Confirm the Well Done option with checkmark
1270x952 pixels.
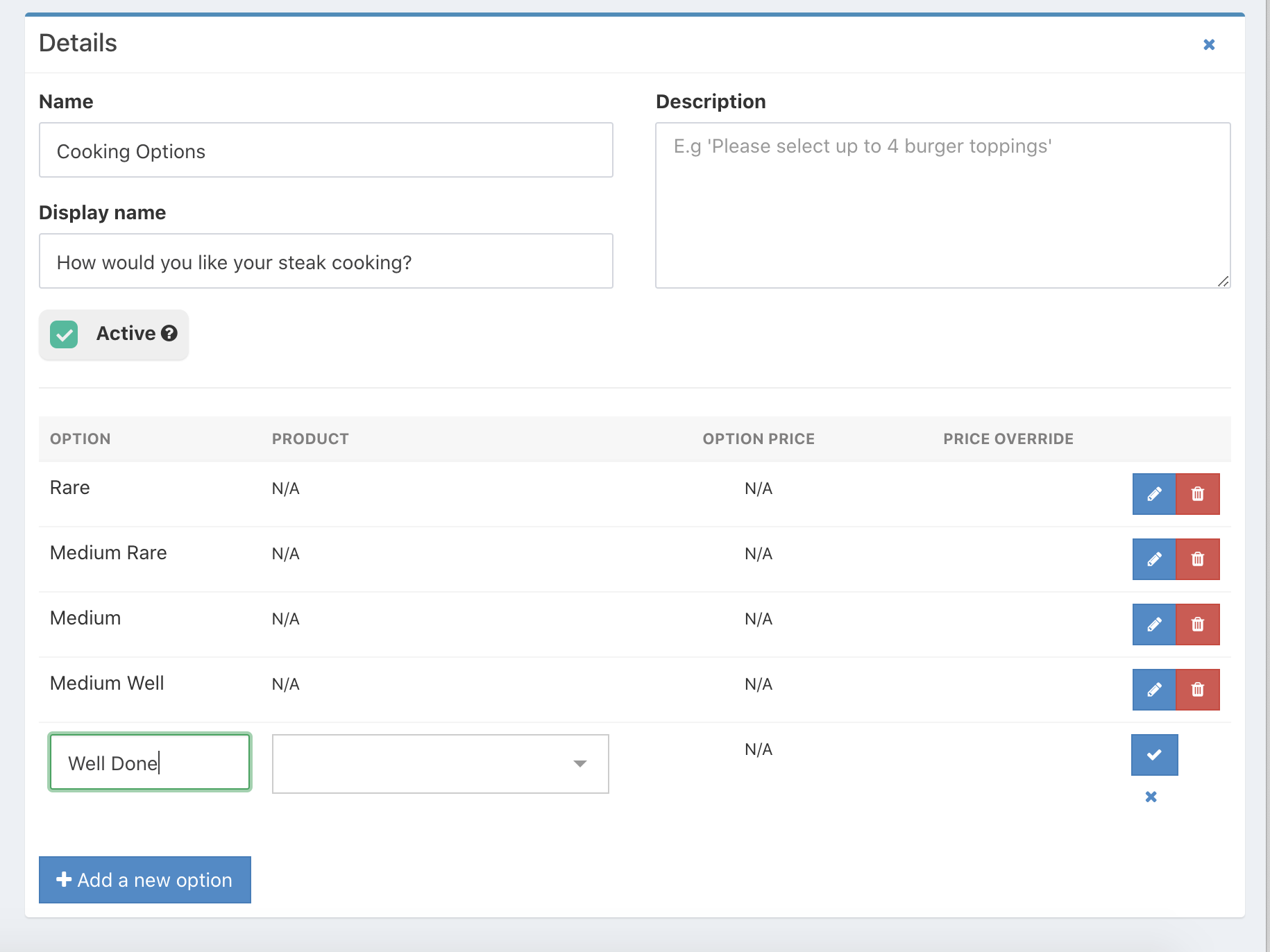point(1154,755)
